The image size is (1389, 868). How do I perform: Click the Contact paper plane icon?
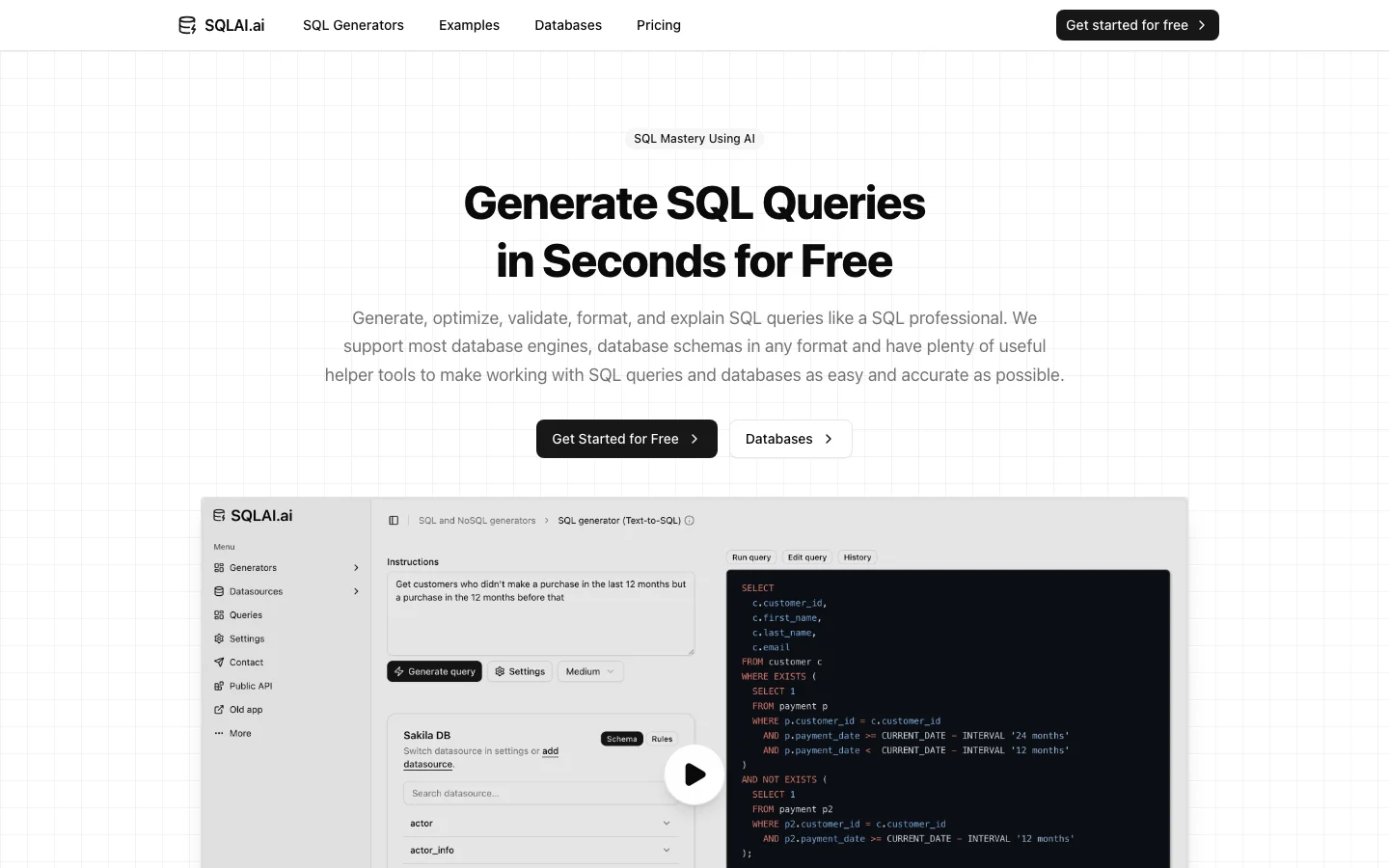219,663
